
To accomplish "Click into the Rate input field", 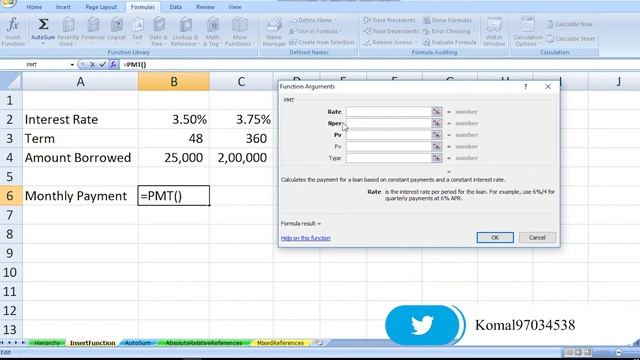I will tap(389, 111).
